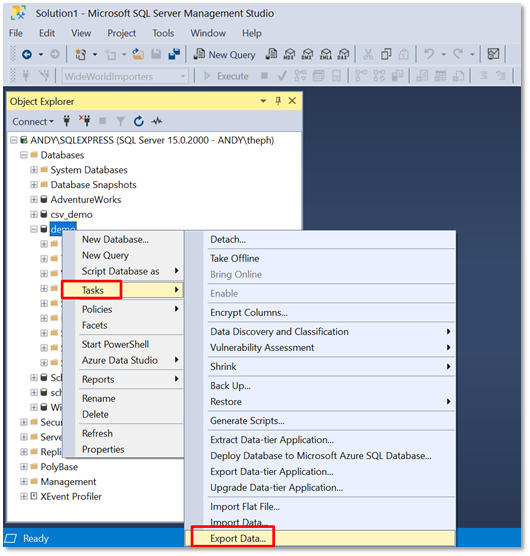Click Take Offline in Tasks submenu
The height and width of the screenshot is (556, 530).
click(x=320, y=259)
